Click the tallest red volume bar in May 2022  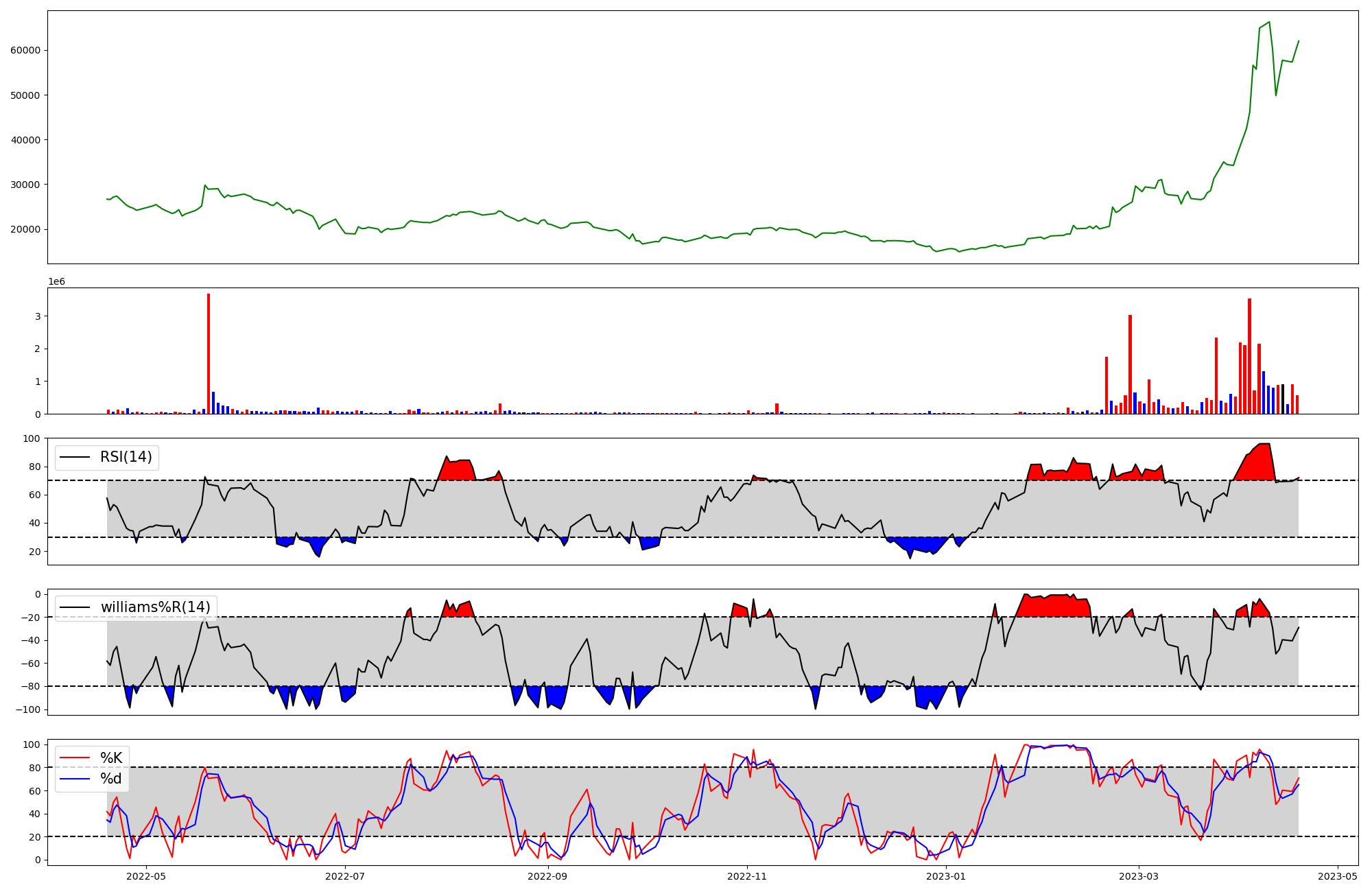[x=209, y=353]
